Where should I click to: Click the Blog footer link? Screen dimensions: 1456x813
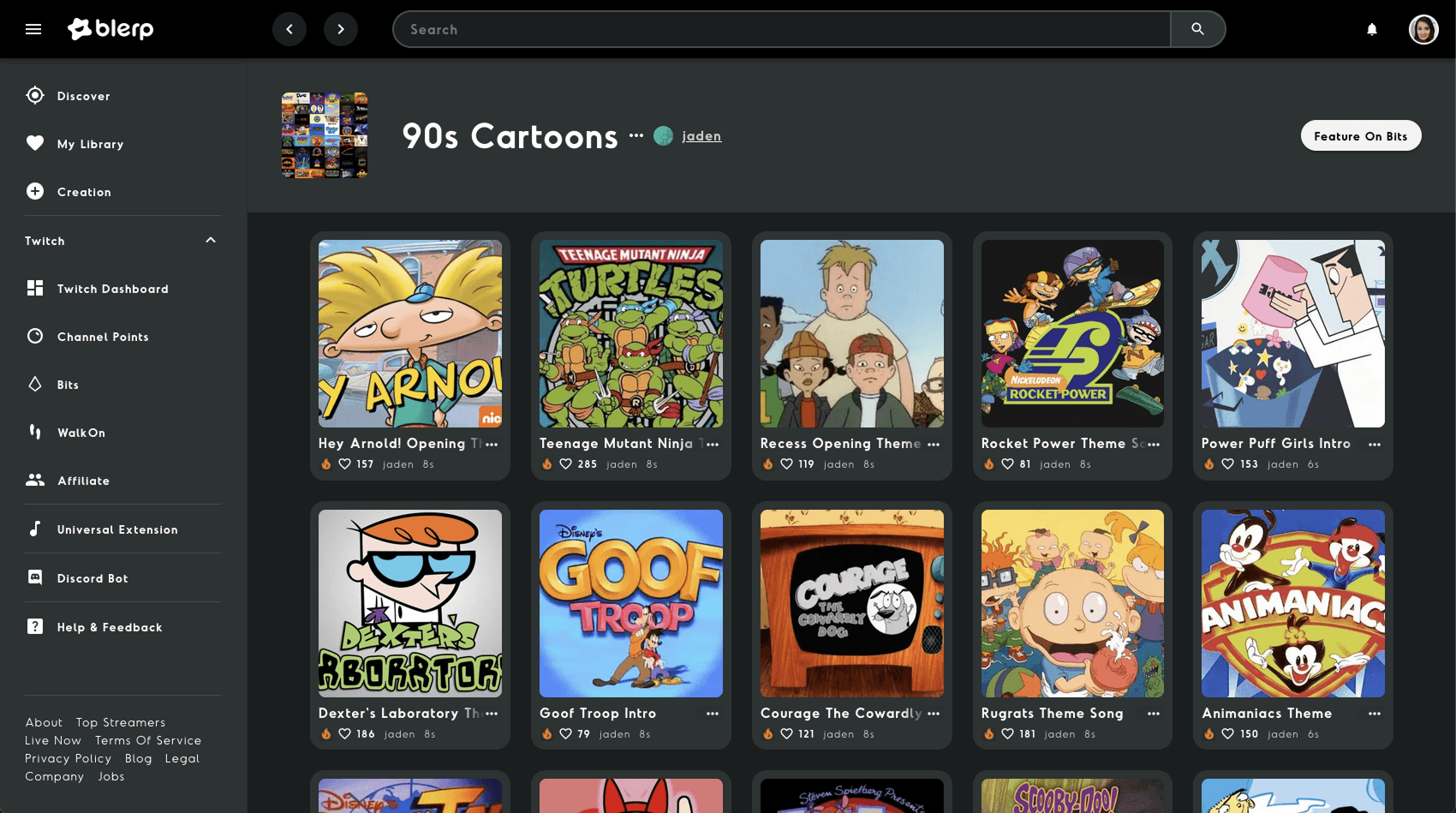pos(139,758)
